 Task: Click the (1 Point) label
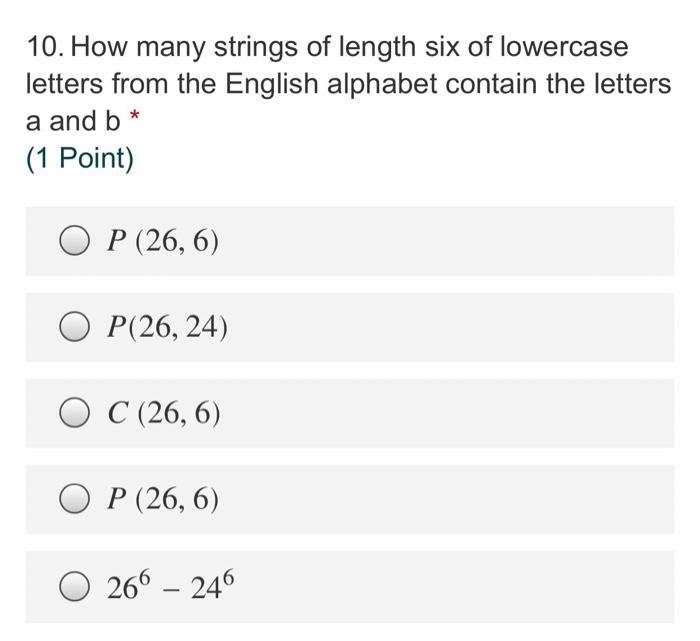pos(80,158)
